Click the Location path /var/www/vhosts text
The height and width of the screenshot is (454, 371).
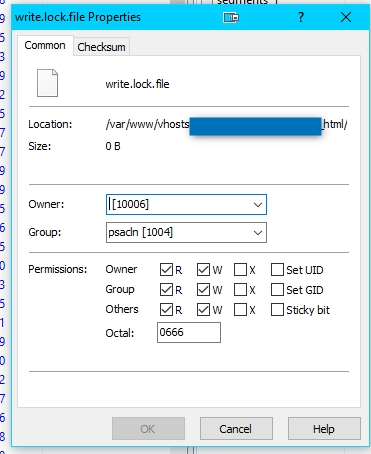click(147, 124)
